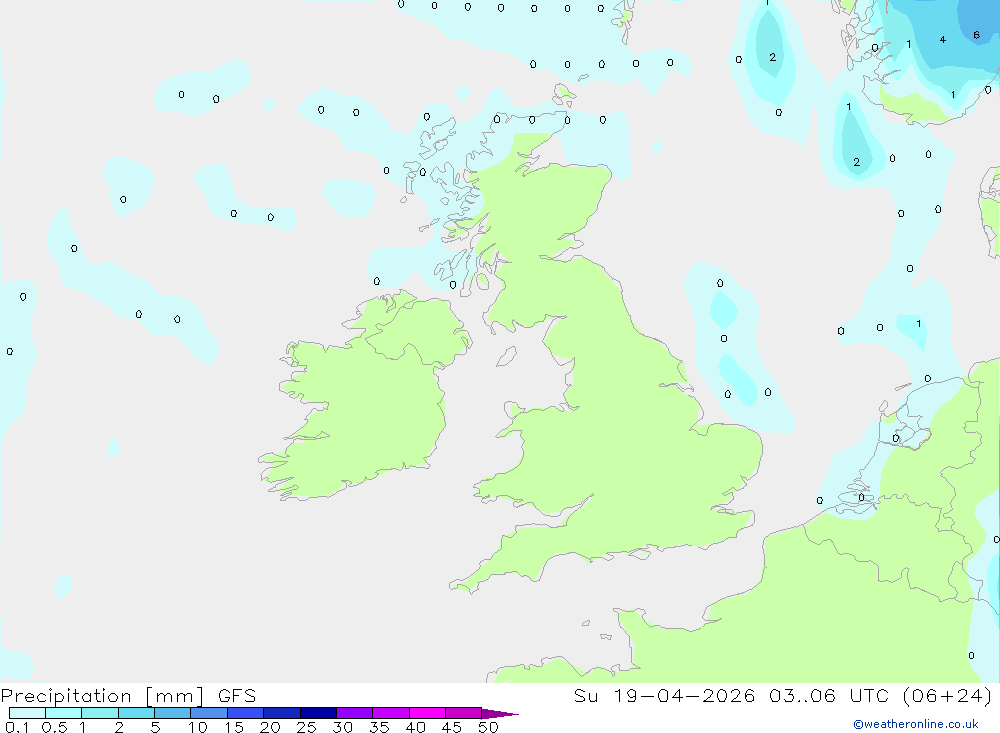
Task: Click the '4' precipitation value on map
Action: [x=943, y=40]
